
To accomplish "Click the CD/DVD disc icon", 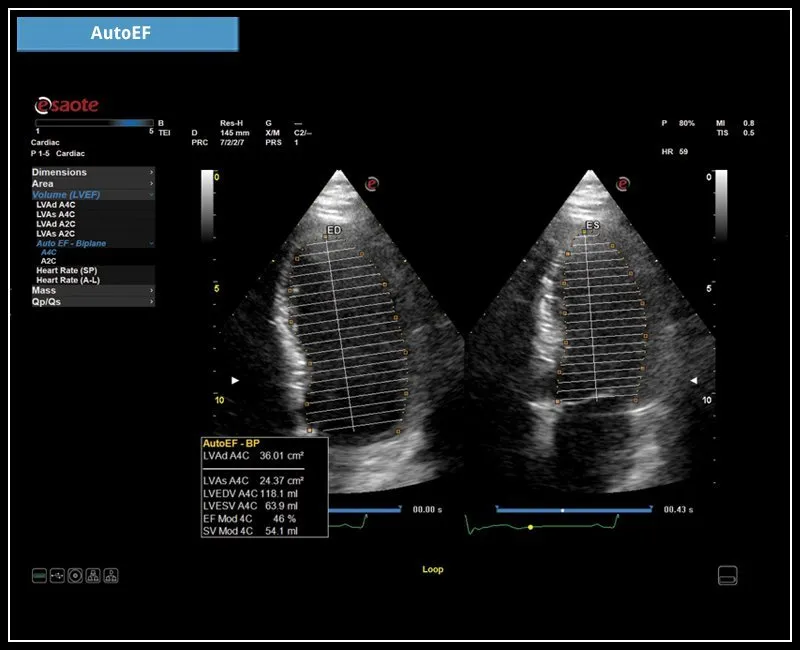I will tap(75, 575).
